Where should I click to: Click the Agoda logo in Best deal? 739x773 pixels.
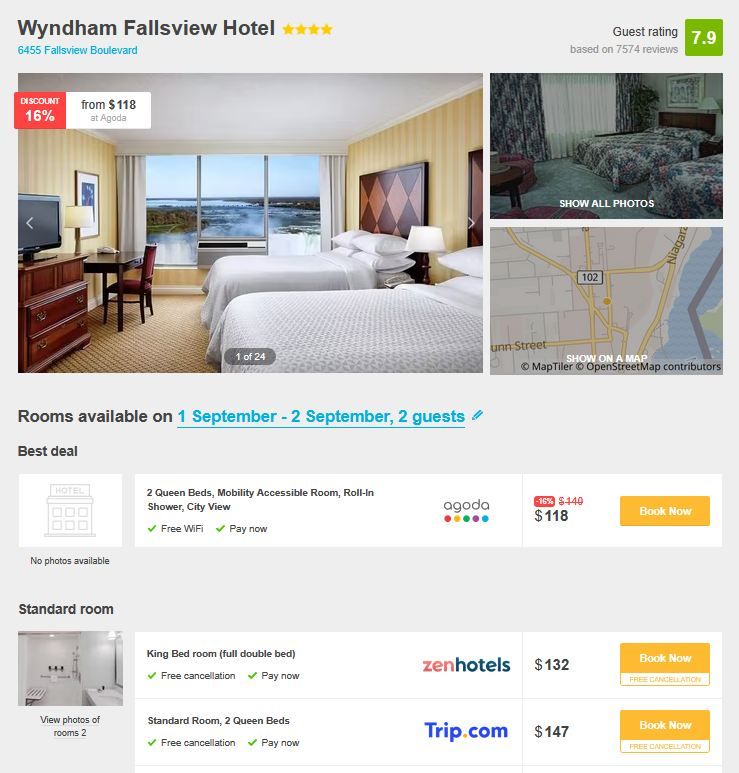(466, 511)
